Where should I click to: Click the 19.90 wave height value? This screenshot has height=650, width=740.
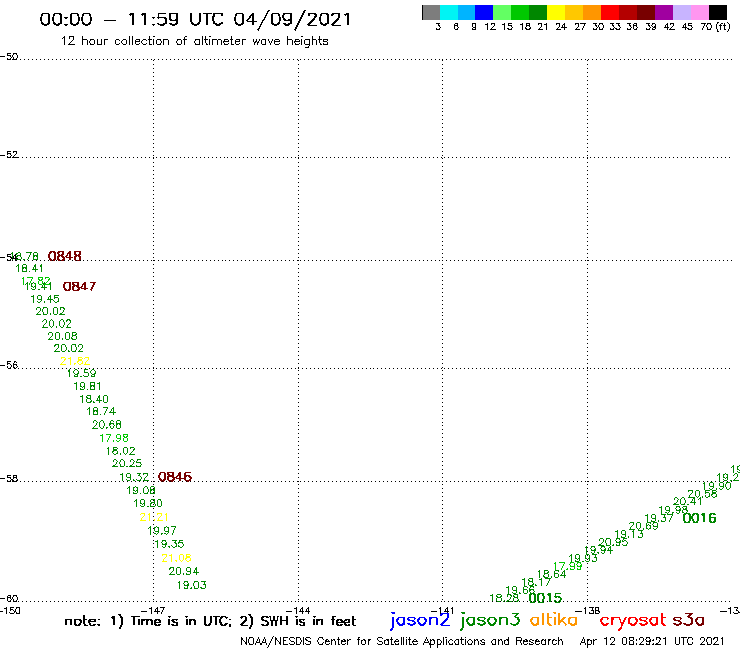[717, 486]
